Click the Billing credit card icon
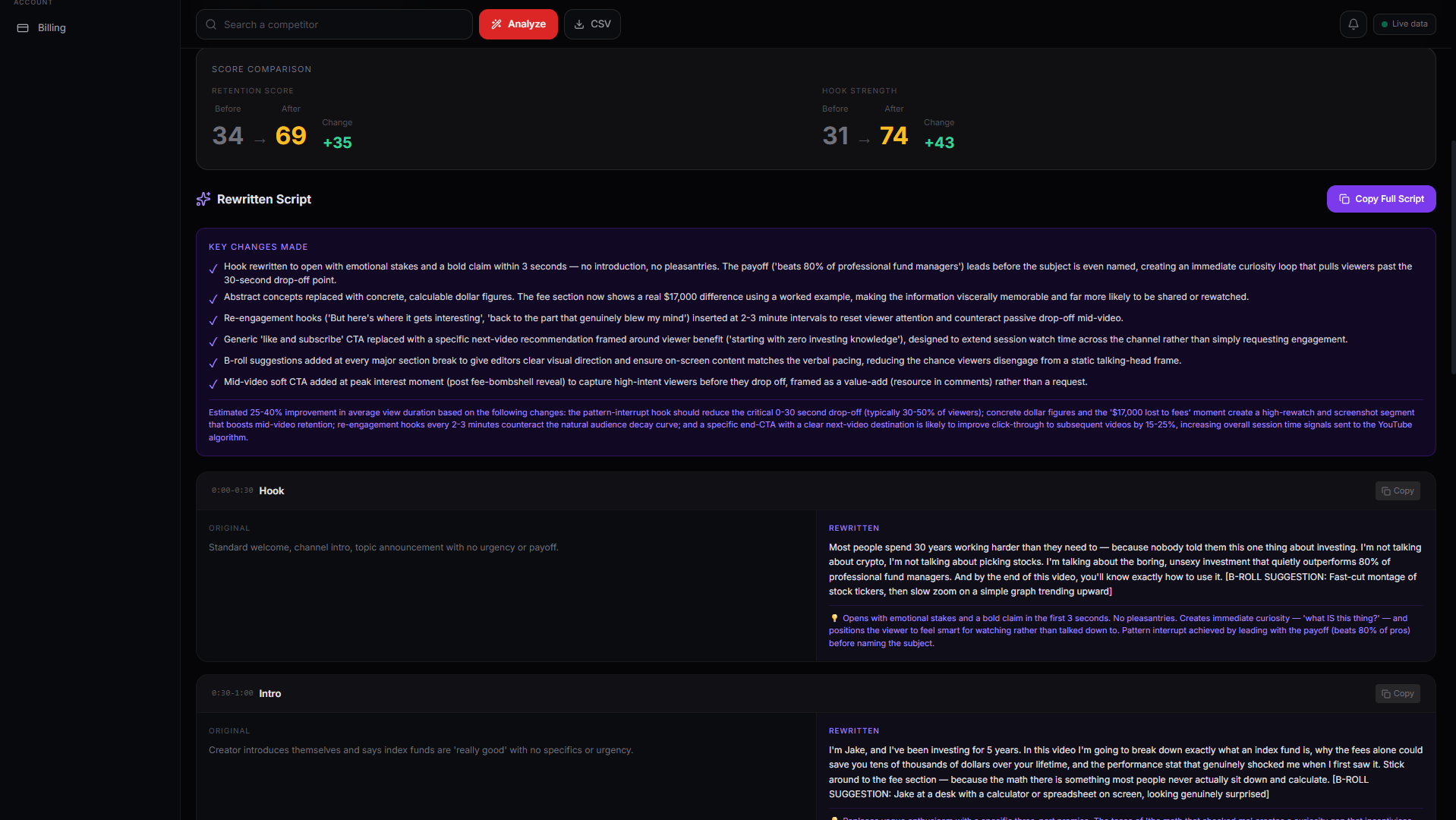 pos(23,28)
